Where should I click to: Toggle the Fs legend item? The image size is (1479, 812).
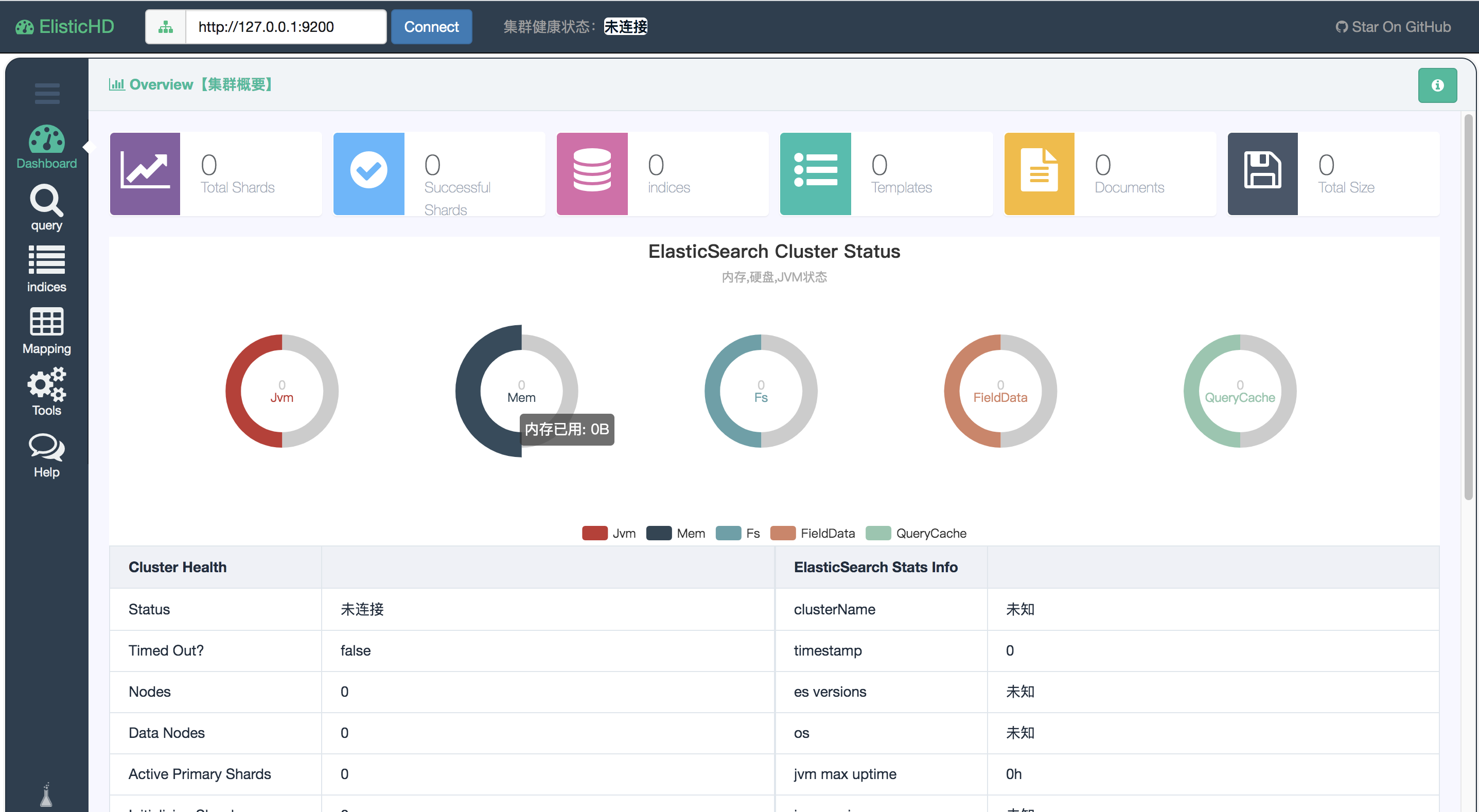pyautogui.click(x=737, y=533)
